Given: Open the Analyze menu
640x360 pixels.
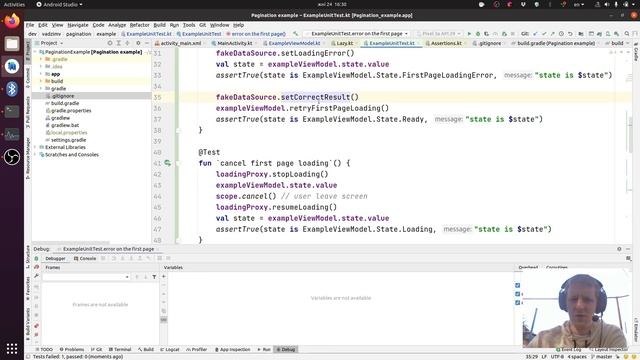Looking at the screenshot, I should 117,25.
